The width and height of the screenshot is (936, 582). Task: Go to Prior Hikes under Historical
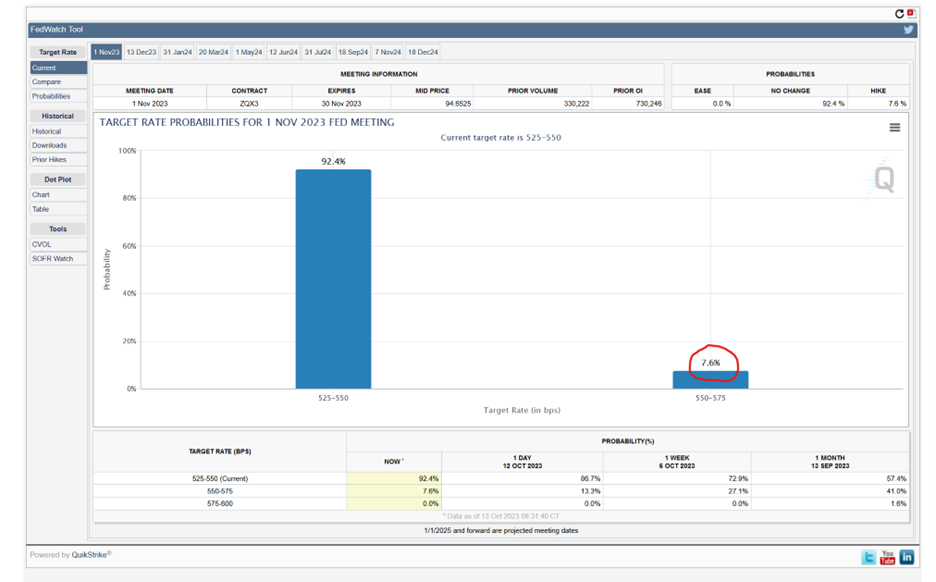tap(49, 160)
